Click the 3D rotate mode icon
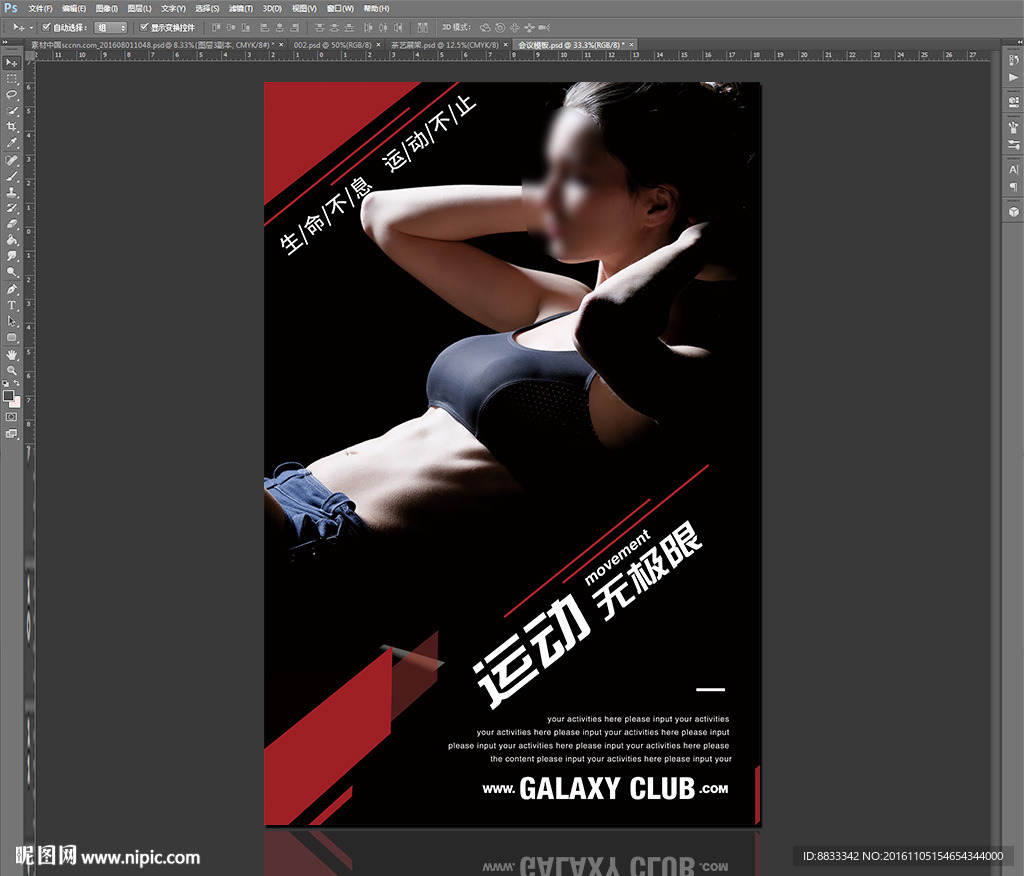This screenshot has height=876, width=1024. point(485,27)
